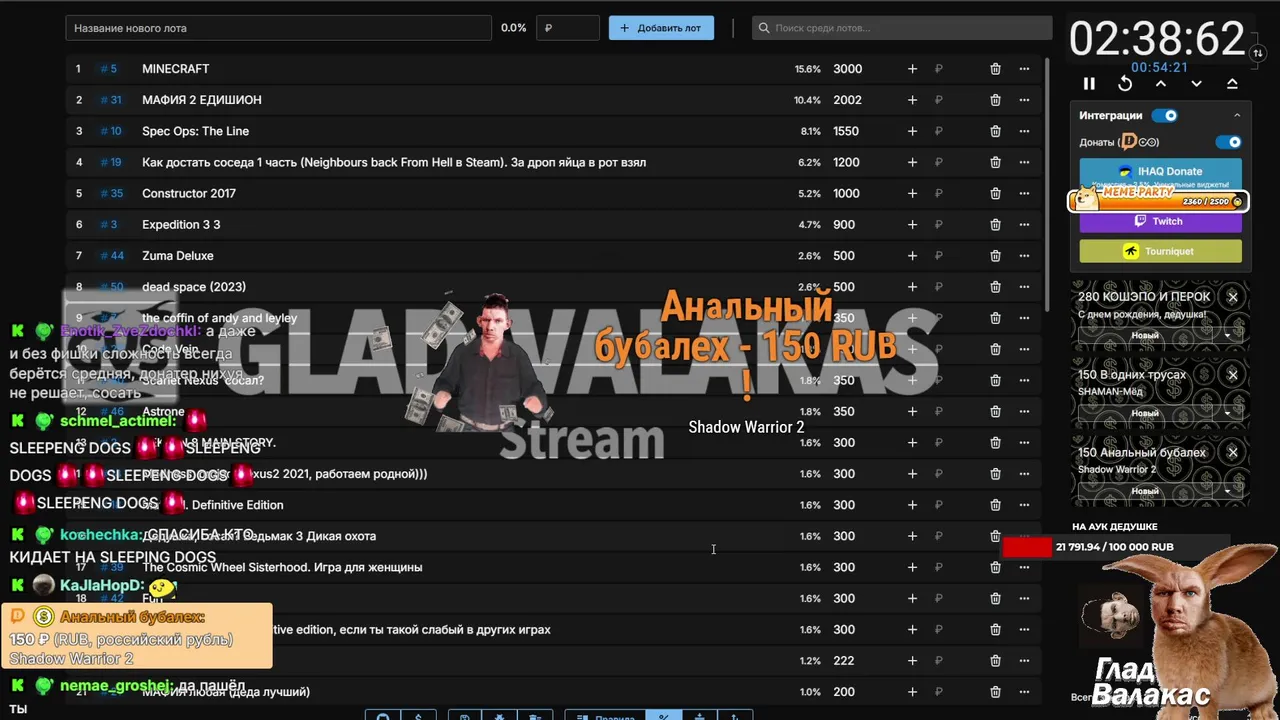The height and width of the screenshot is (720, 1280).
Task: Delete the dead space (2023) lot
Action: coord(995,287)
